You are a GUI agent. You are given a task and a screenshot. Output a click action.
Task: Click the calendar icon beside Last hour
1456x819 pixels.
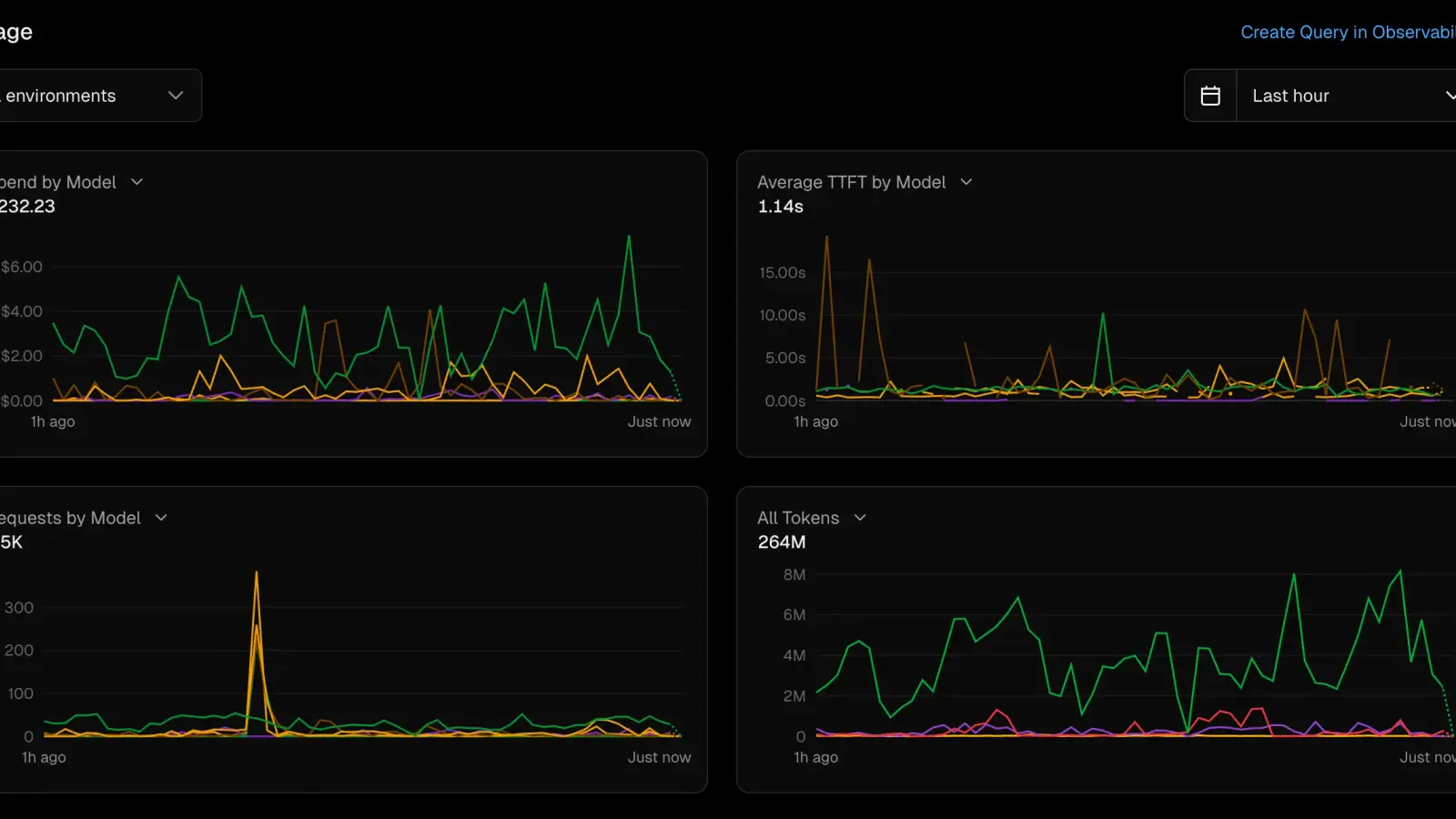[1210, 96]
